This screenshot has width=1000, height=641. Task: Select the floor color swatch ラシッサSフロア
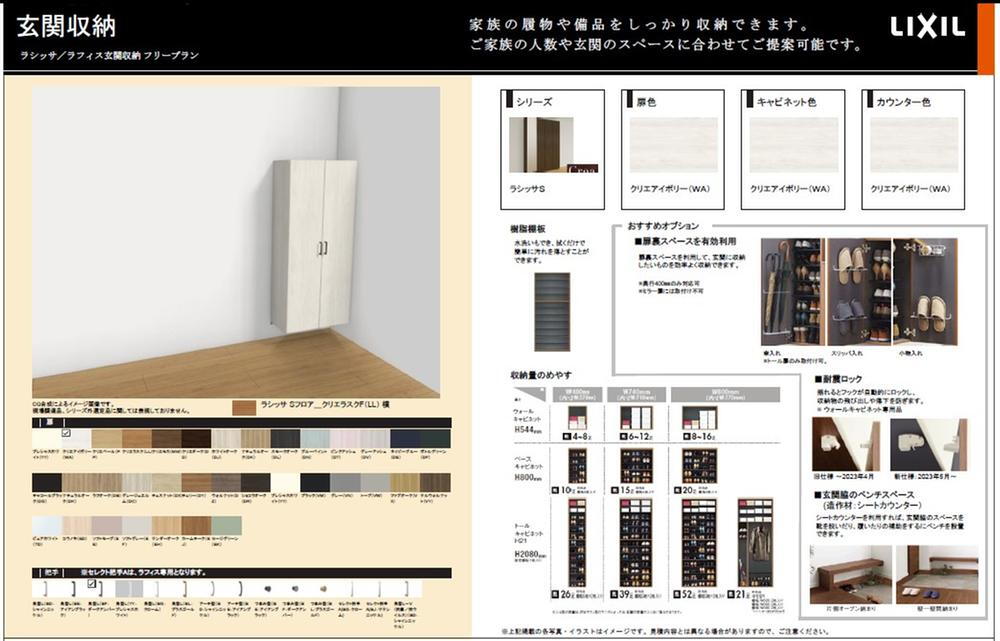[x=244, y=408]
